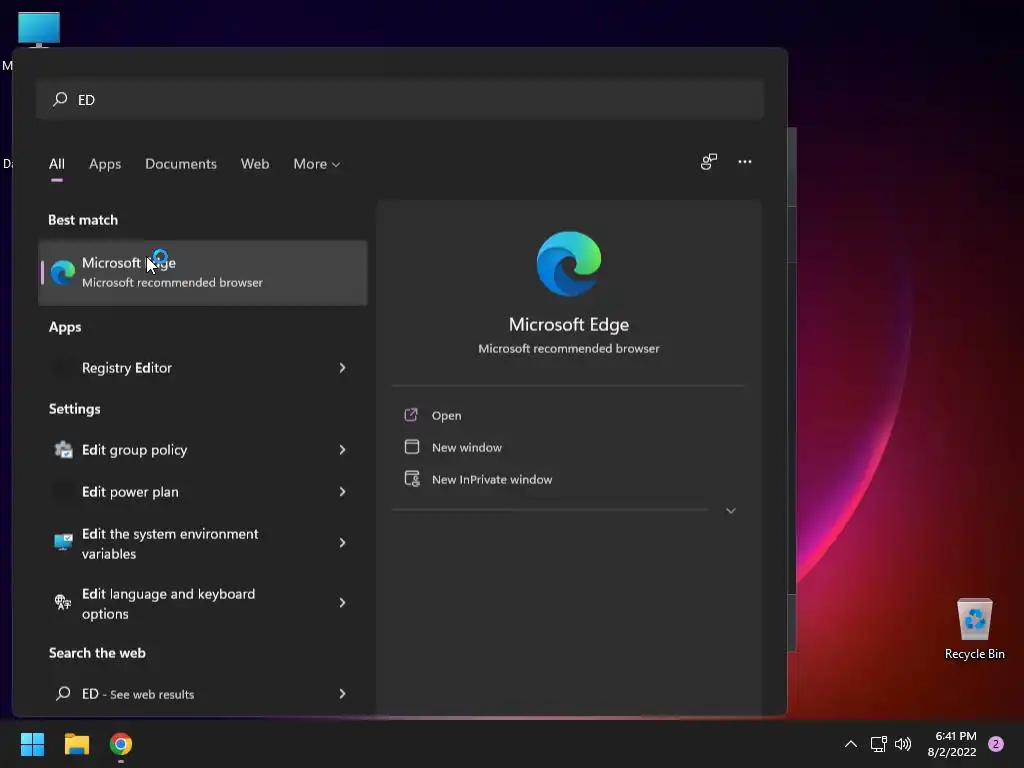
Task: Switch to the Web filter tab
Action: [255, 164]
